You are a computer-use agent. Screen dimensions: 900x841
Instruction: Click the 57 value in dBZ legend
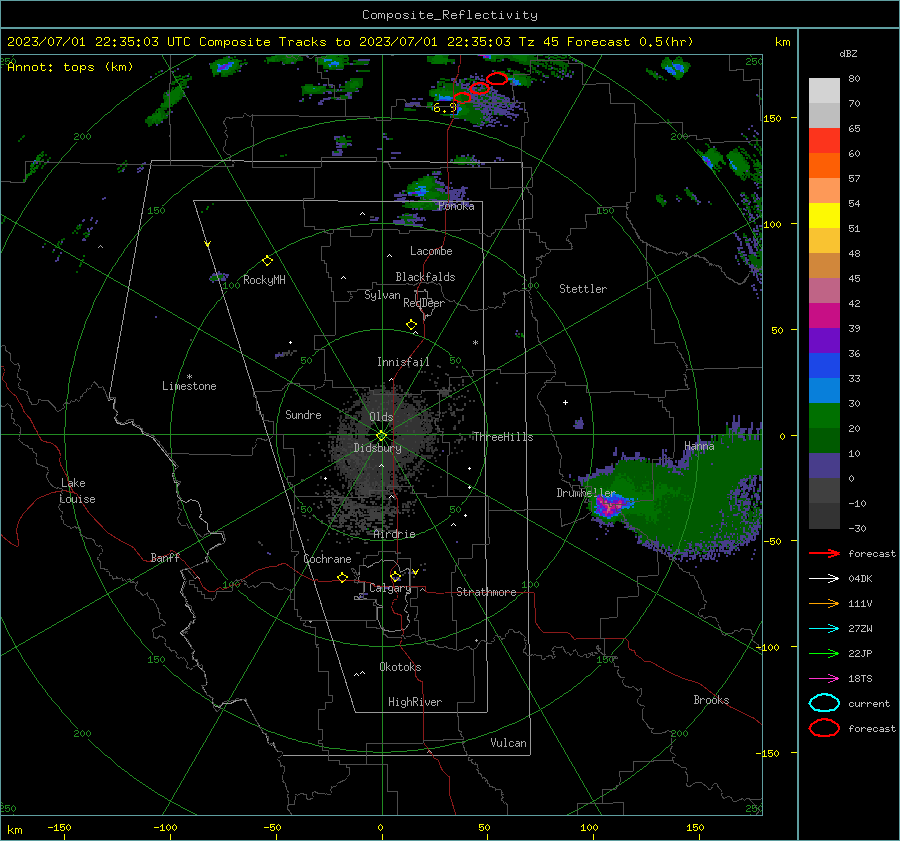coord(854,179)
